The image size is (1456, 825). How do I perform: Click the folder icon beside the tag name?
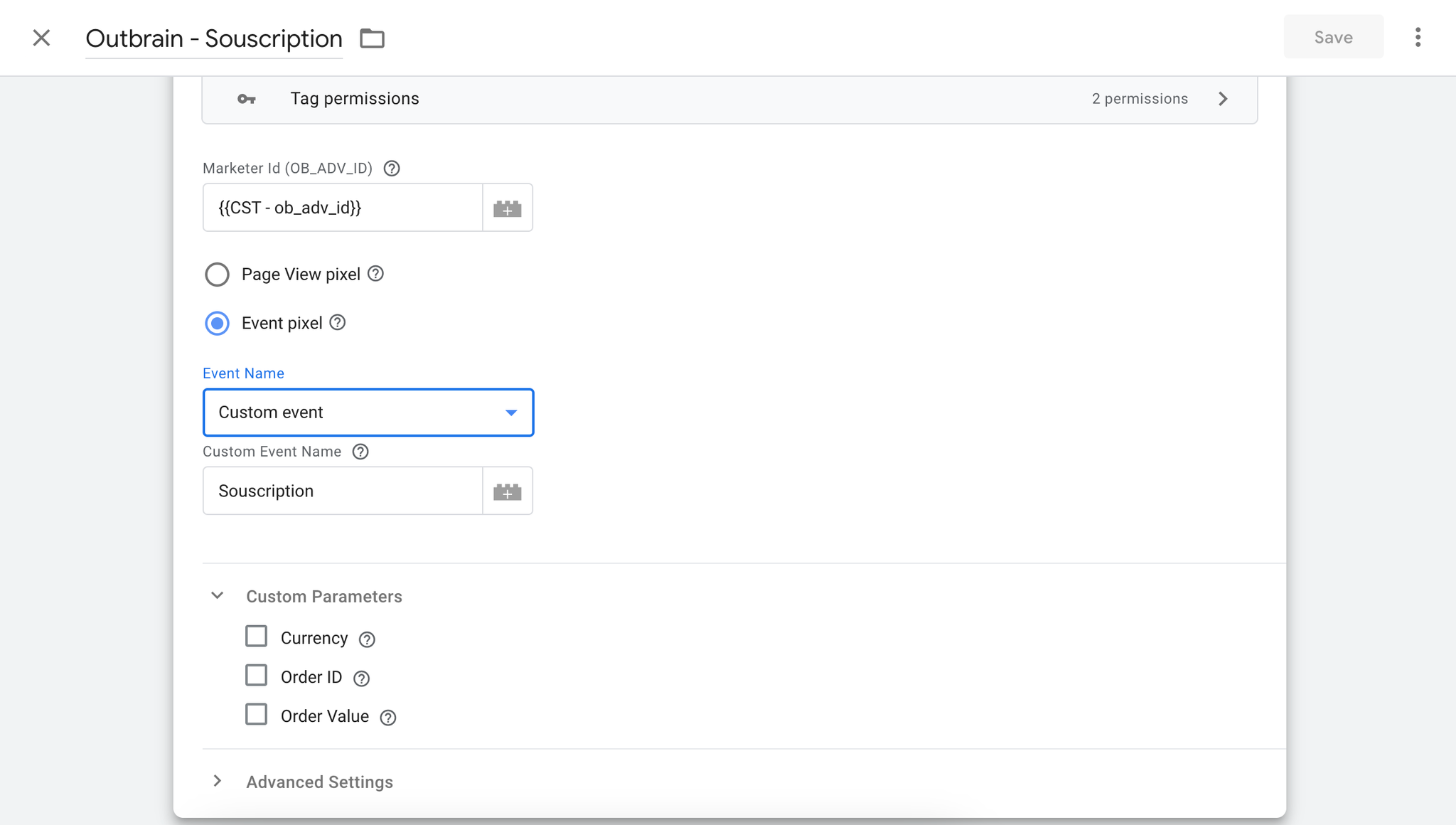coord(372,38)
